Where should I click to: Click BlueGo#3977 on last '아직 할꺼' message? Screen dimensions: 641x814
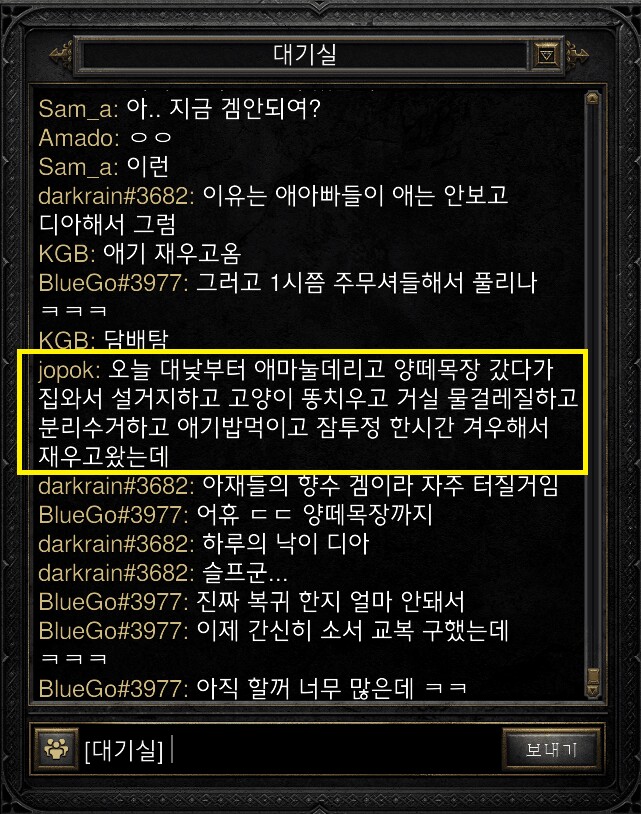113,689
